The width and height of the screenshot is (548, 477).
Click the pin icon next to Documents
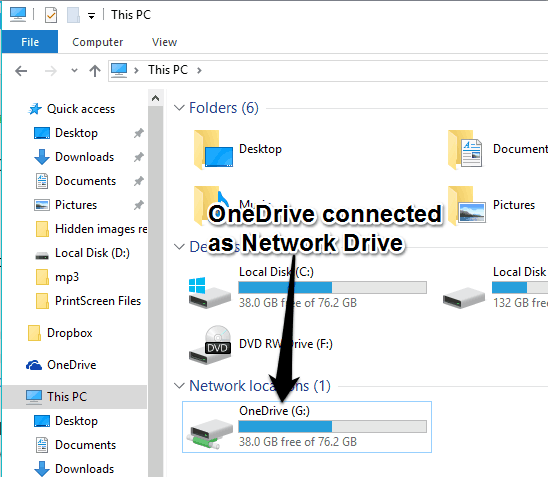[139, 181]
